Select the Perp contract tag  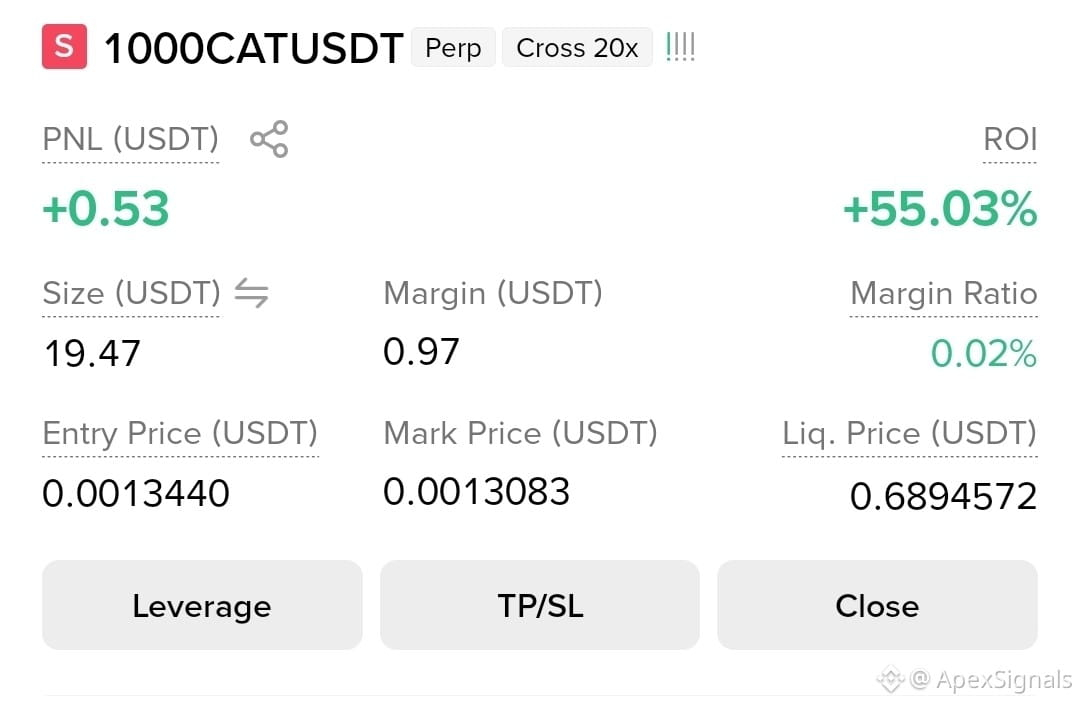[453, 48]
